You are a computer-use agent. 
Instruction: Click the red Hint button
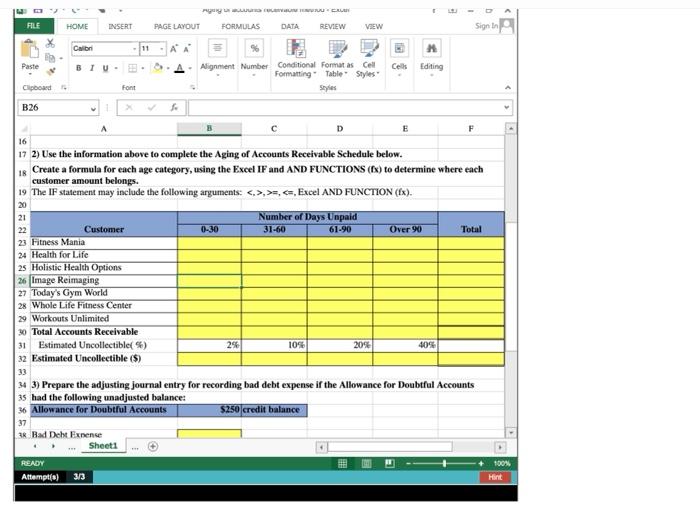tap(495, 477)
